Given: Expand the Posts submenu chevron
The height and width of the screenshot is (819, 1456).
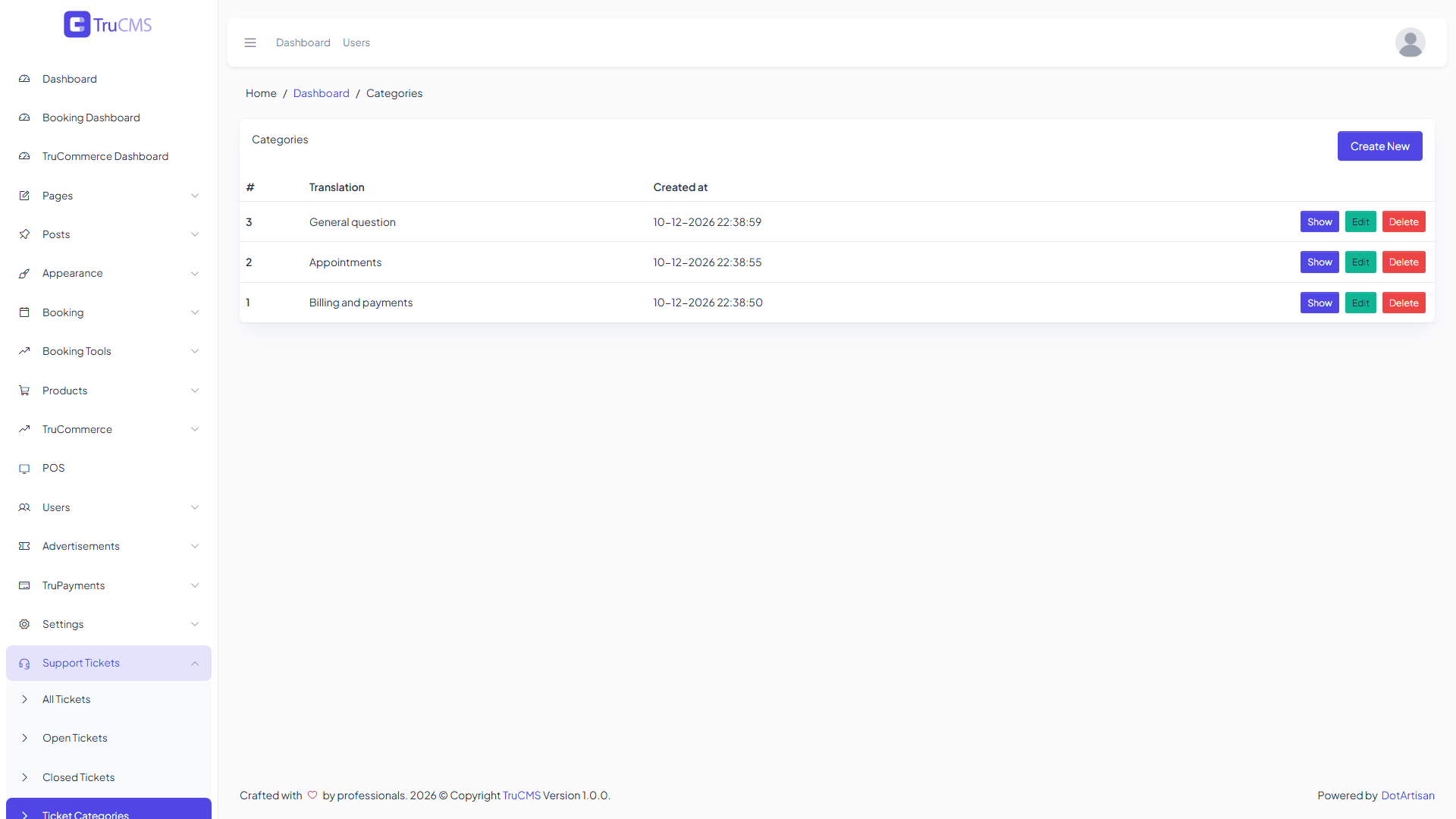Looking at the screenshot, I should pyautogui.click(x=195, y=234).
